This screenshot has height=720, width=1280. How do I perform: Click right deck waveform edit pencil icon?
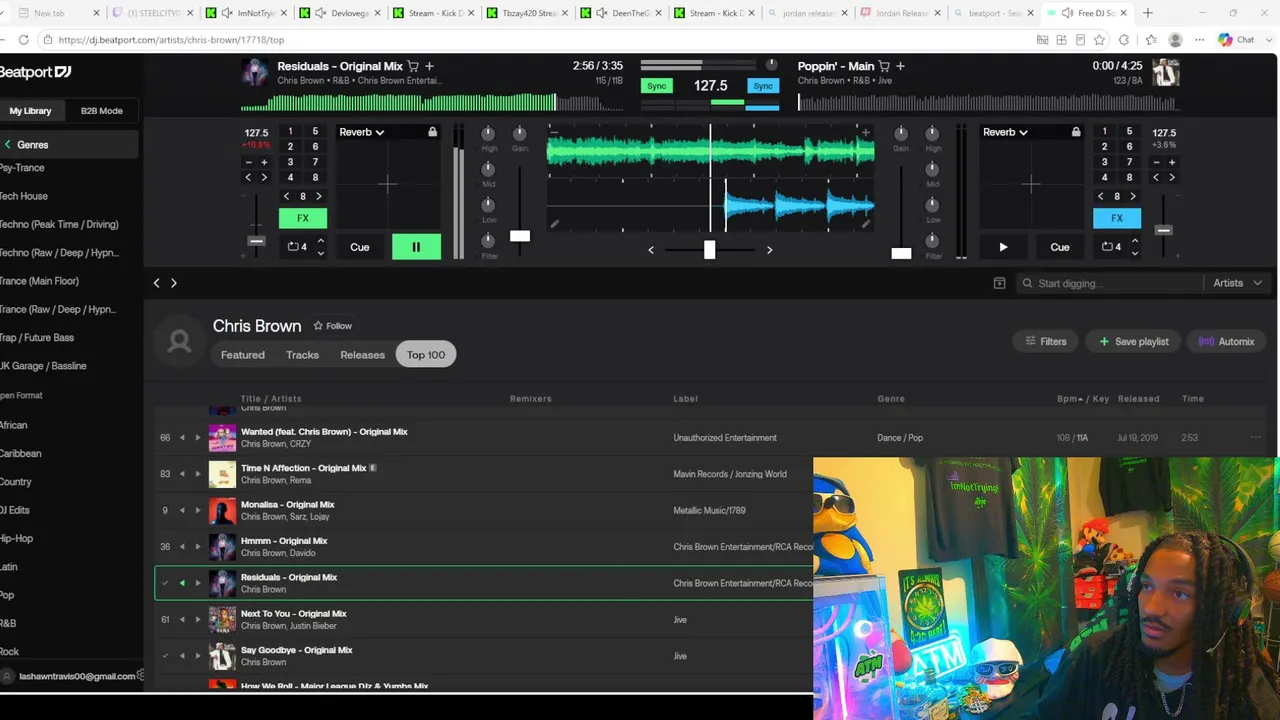coord(866,224)
